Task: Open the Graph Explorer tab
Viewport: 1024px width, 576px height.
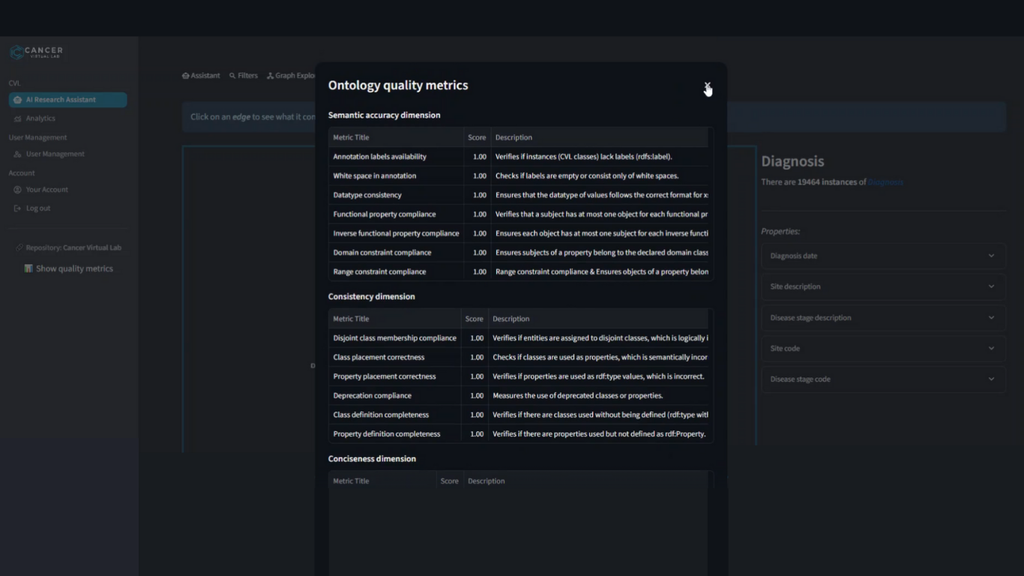Action: coord(292,76)
